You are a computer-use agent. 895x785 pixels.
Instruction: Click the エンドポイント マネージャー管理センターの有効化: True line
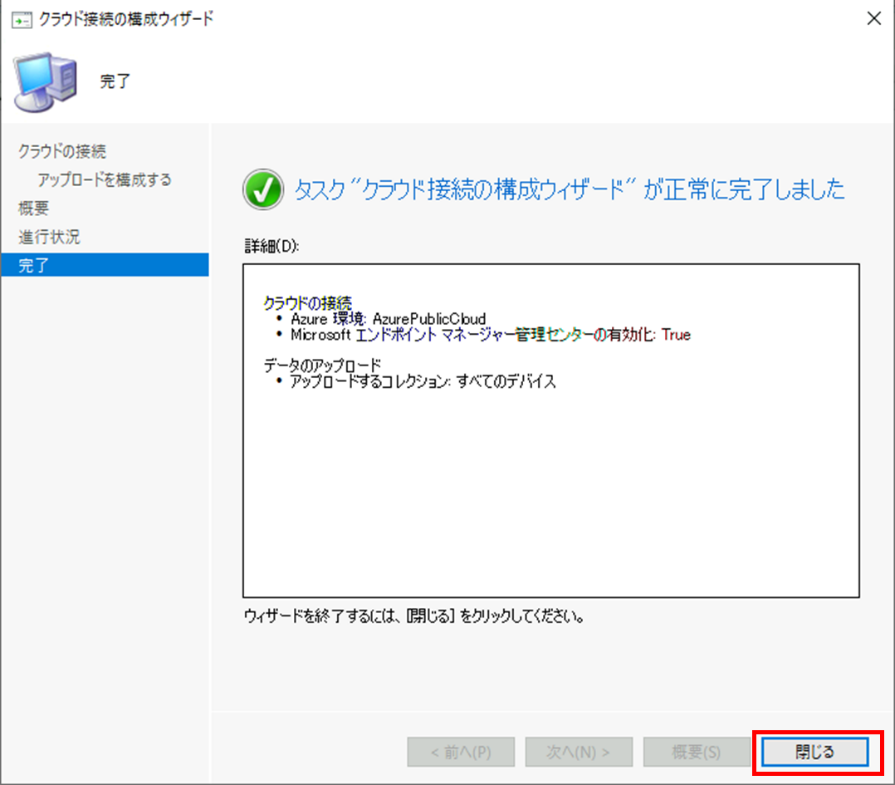pos(491,335)
